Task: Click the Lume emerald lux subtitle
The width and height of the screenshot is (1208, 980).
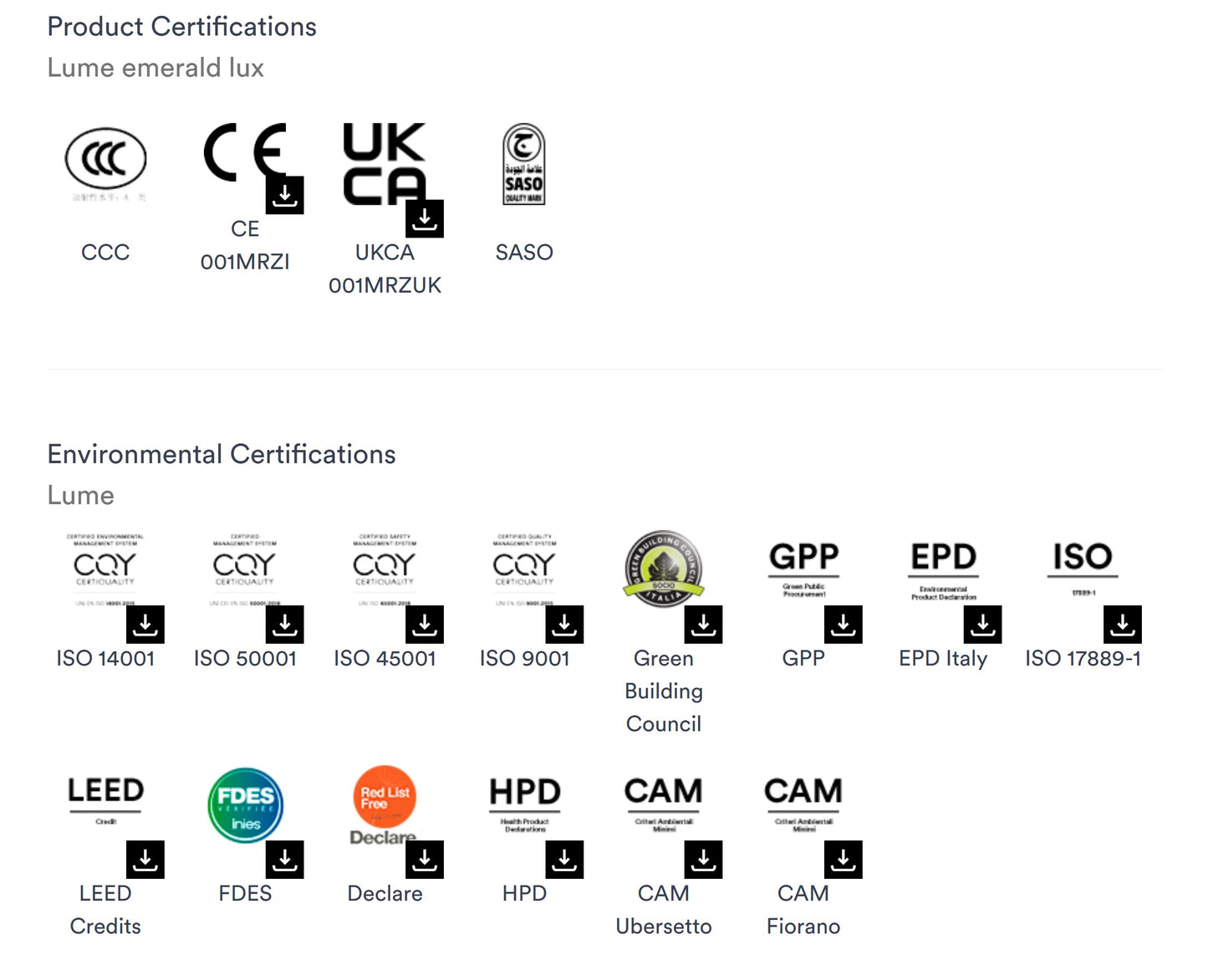Action: click(x=155, y=68)
